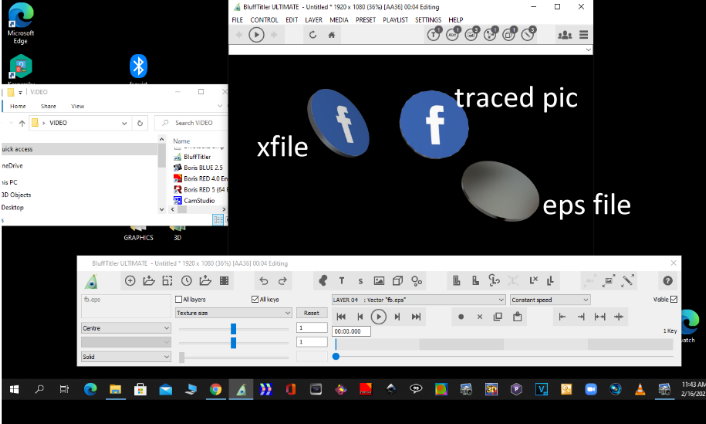Jump to the last key with fast-forward button
This screenshot has height=424, width=706.
tap(416, 317)
